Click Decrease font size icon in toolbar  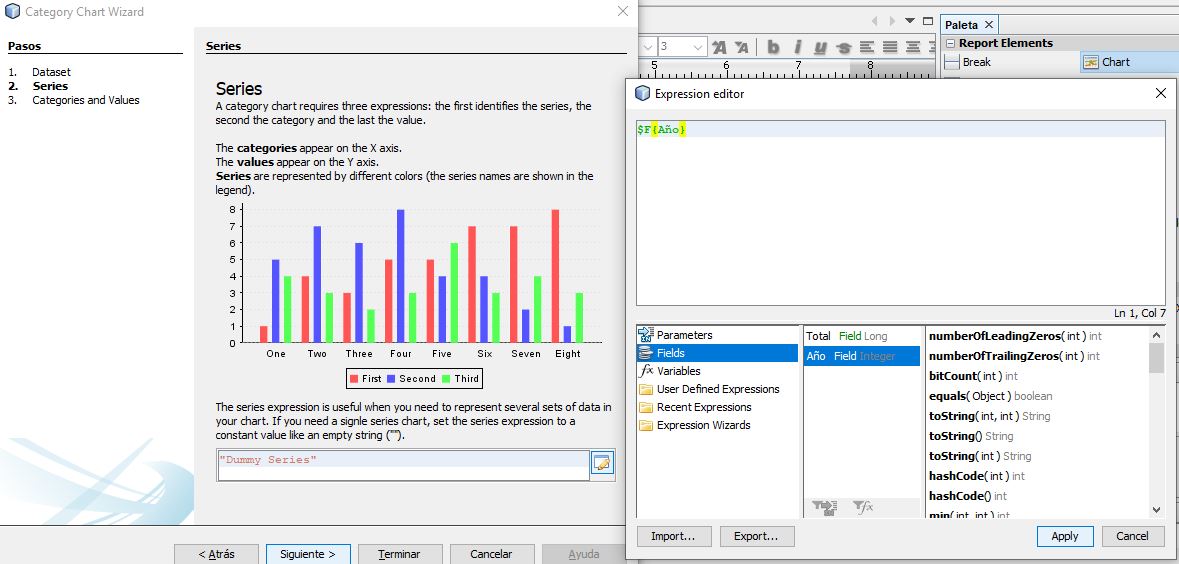[742, 47]
